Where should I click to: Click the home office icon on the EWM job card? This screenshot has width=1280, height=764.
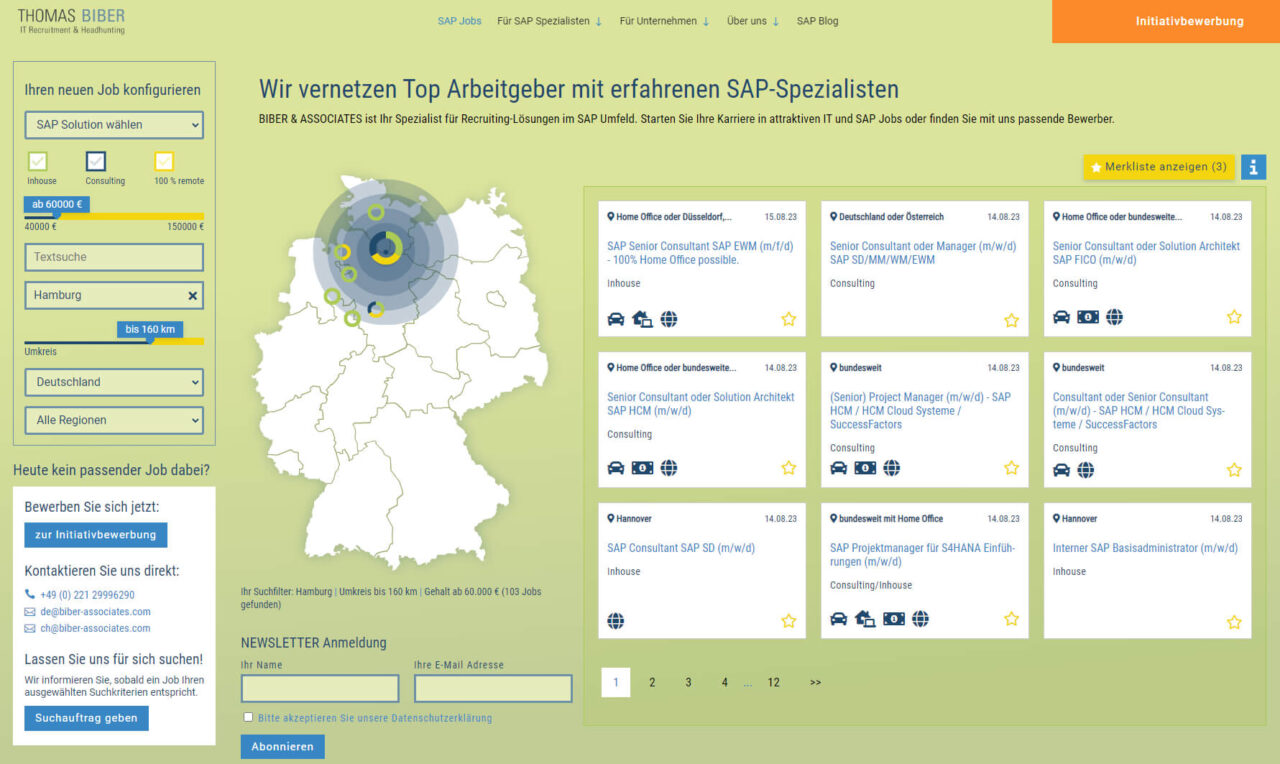[x=644, y=317]
